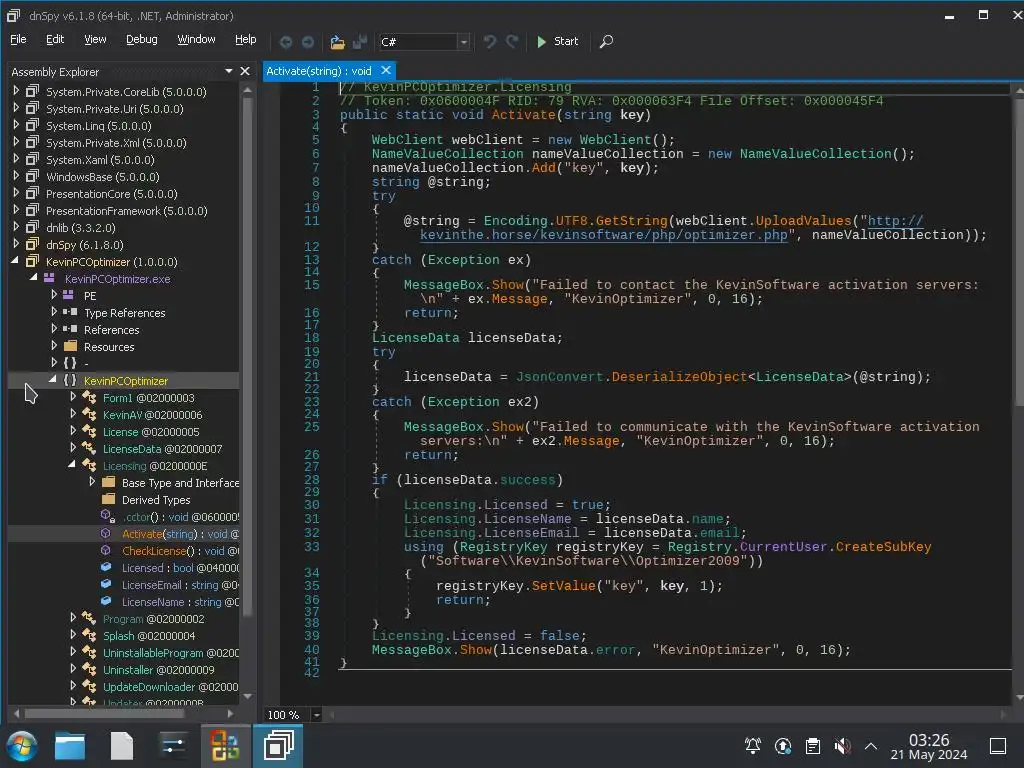Open the Start menu orb
1024x768 pixels.
coord(22,746)
